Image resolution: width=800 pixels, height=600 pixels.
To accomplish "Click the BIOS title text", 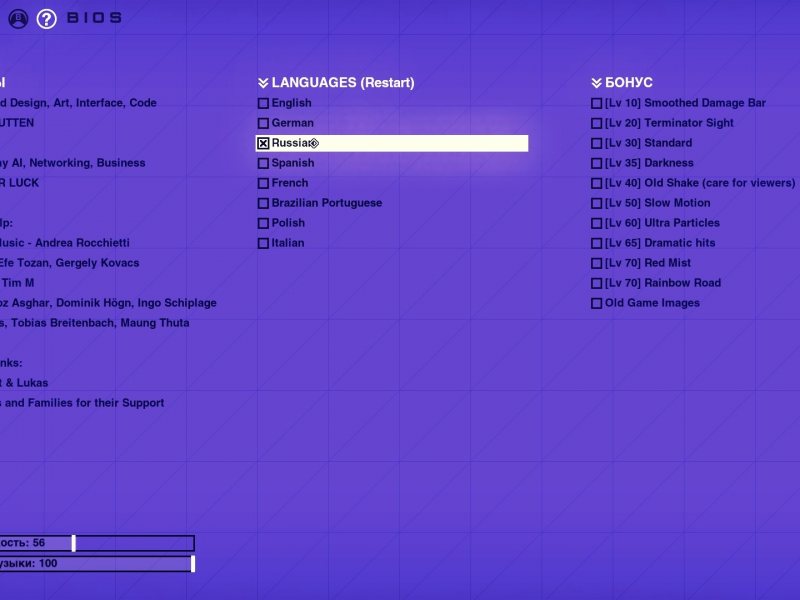I will pyautogui.click(x=94, y=18).
